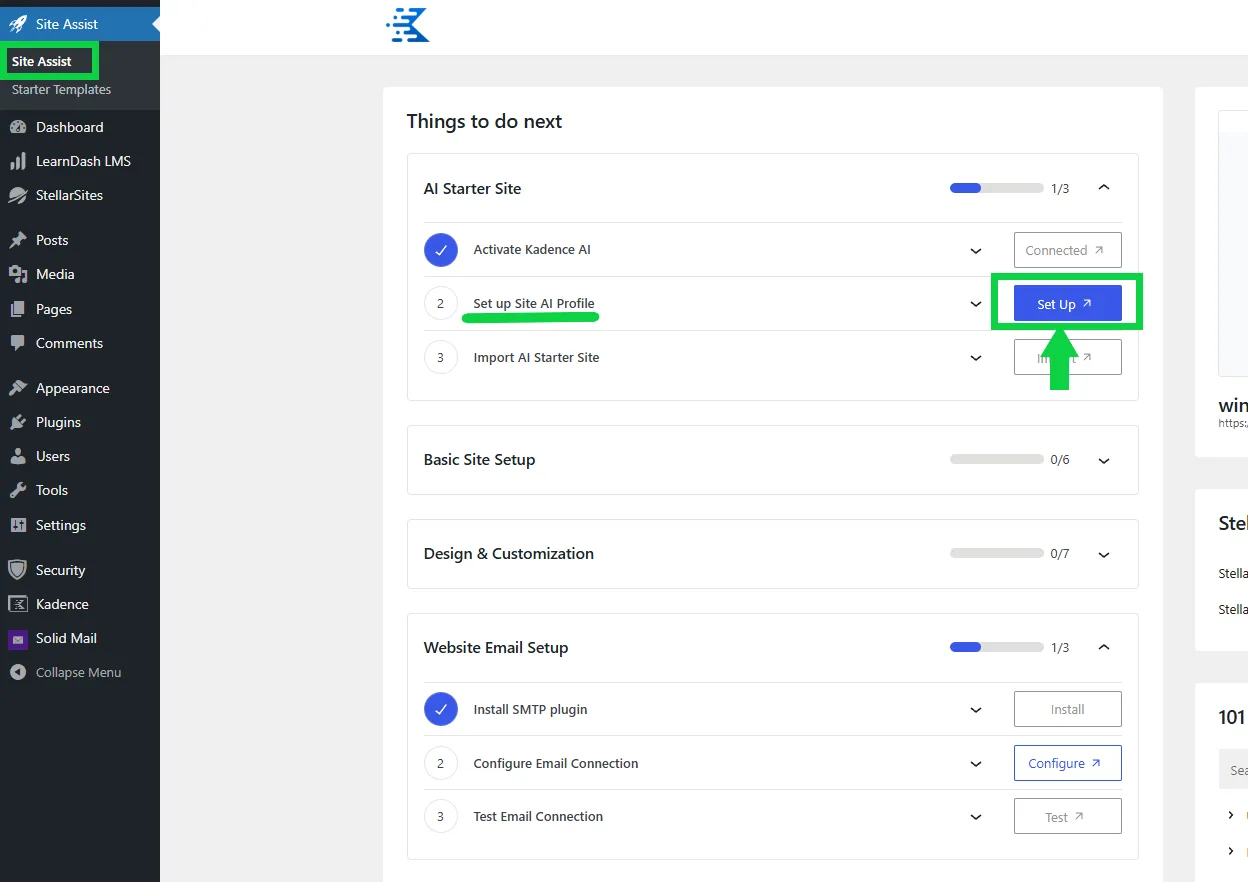Viewport: 1248px width, 882px height.
Task: Open the Appearance menu item
Action: tap(80, 388)
